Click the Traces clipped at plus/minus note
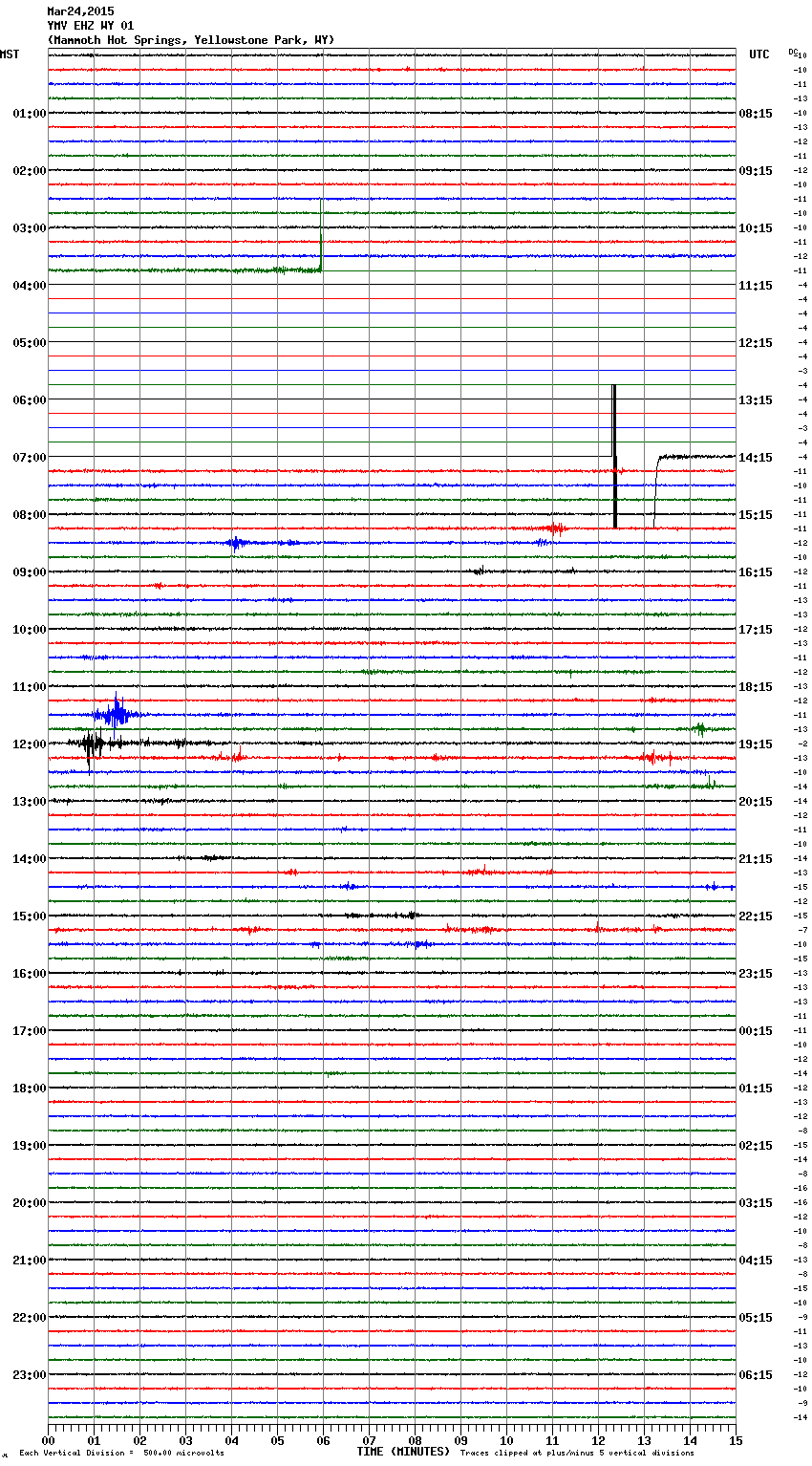 pos(577,1454)
